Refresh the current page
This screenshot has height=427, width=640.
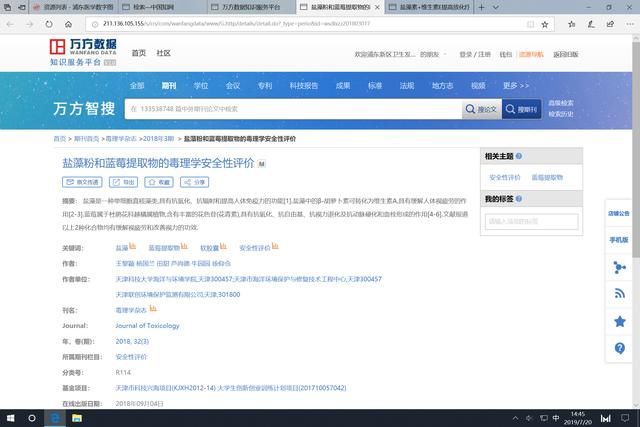49,24
